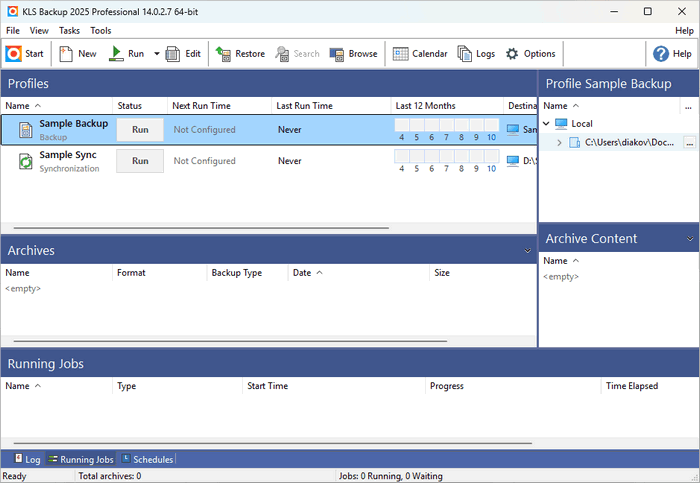Click Total archives status bar text
Screen dimensions: 700x483
[x=110, y=476]
